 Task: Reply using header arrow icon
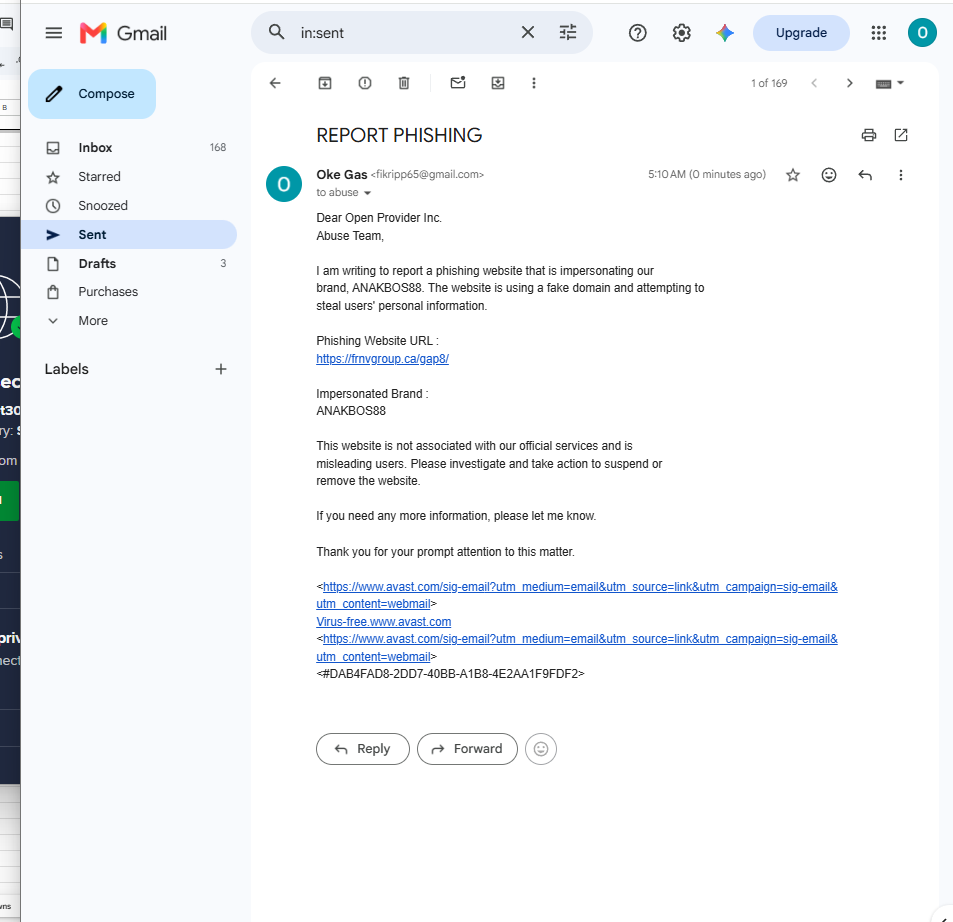click(x=865, y=175)
